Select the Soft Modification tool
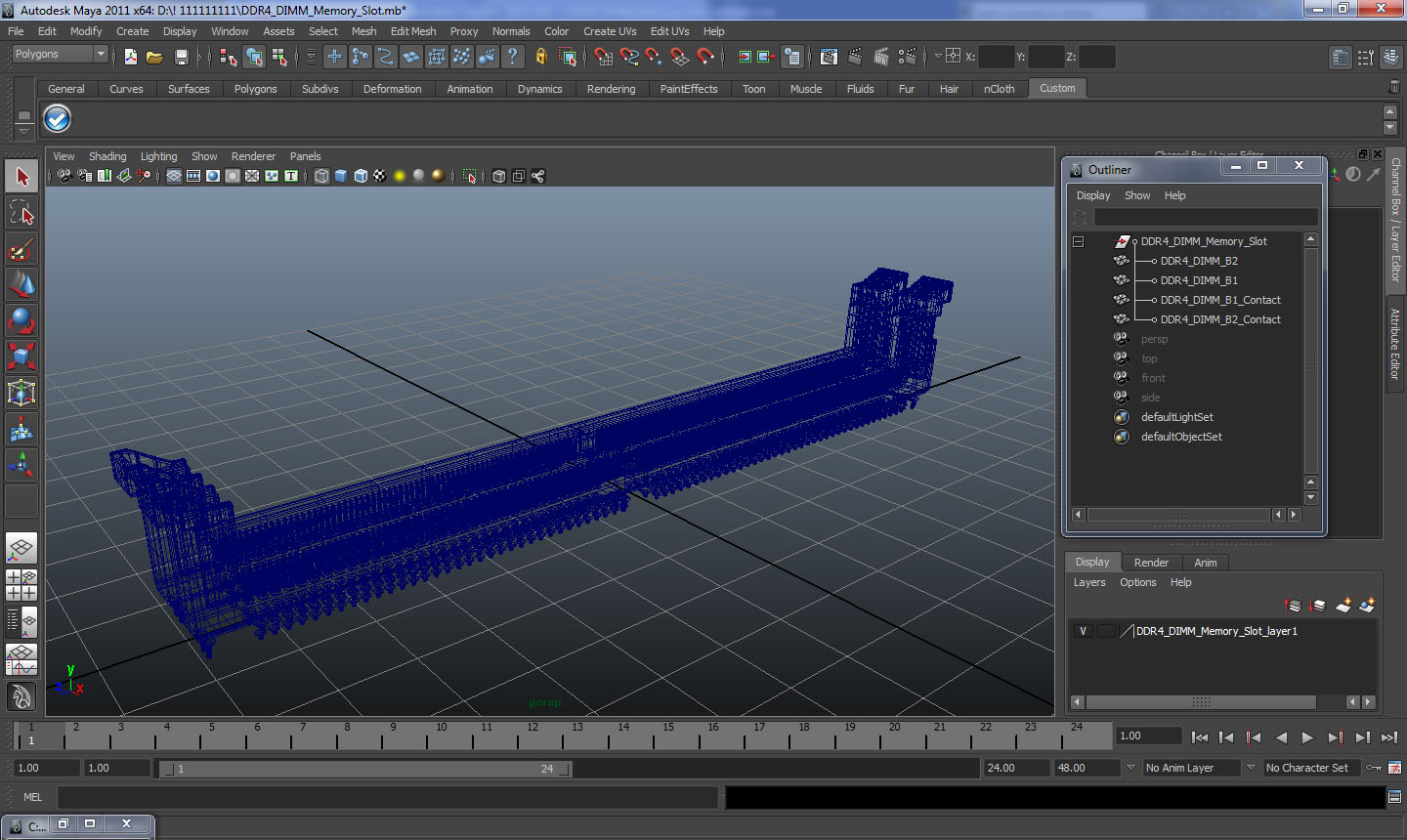 point(21,429)
